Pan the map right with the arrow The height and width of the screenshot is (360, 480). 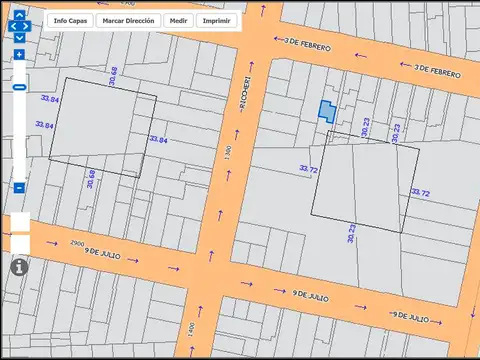(26, 26)
